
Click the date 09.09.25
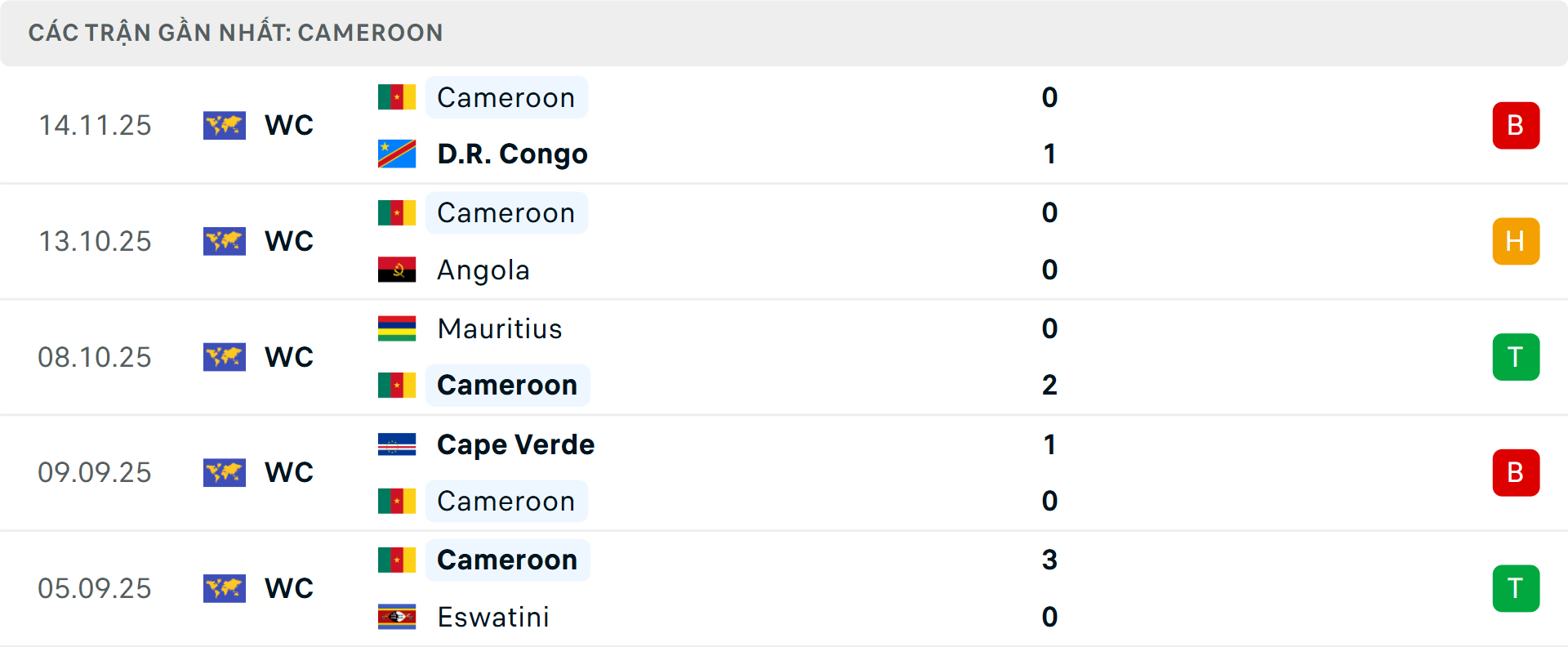pos(95,472)
